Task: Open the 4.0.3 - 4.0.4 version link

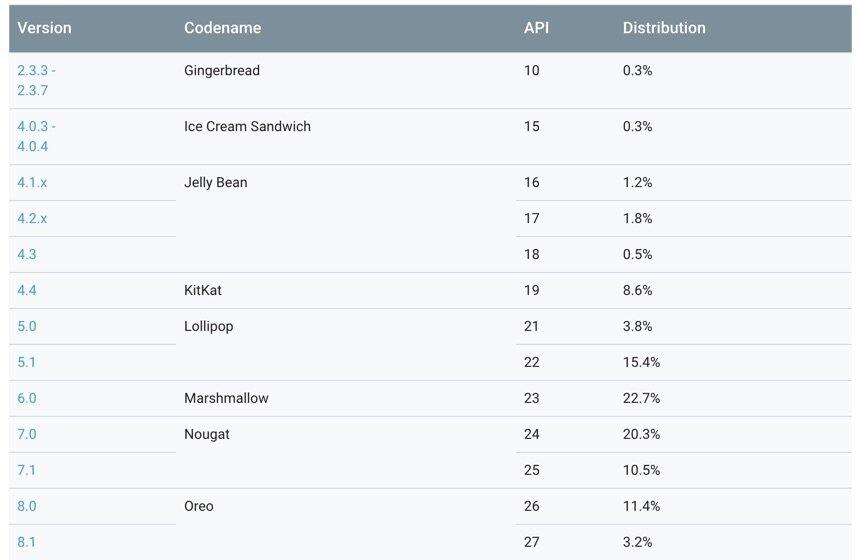Action: pos(36,136)
